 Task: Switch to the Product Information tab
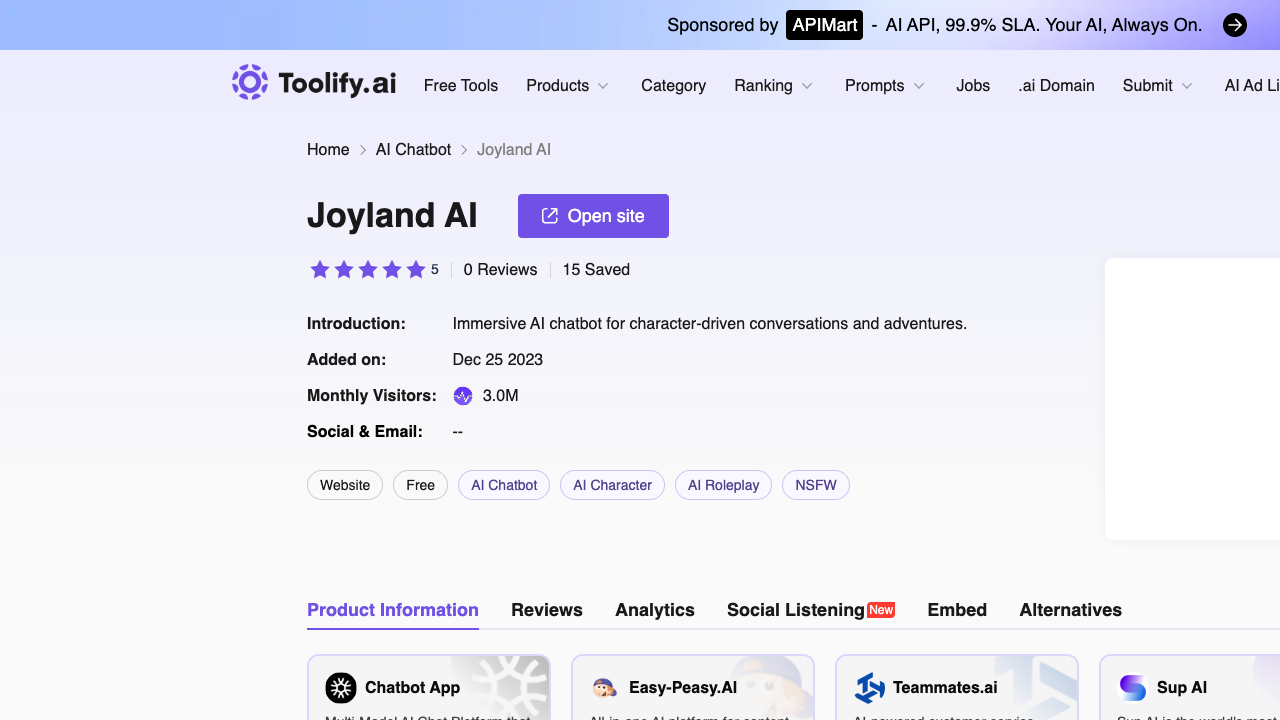tap(393, 610)
